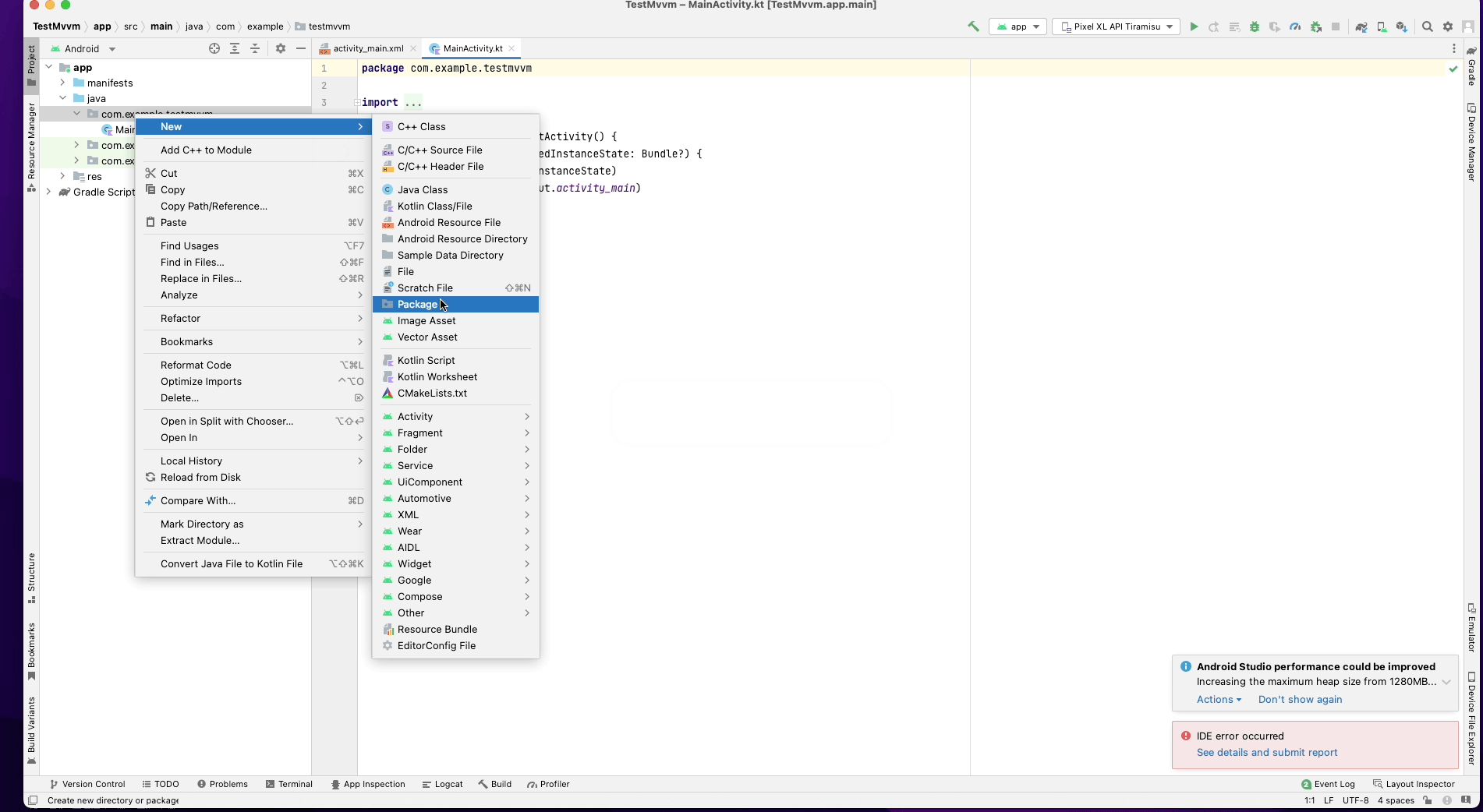
Task: Click Attach Debugger to Android Process icon
Action: pyautogui.click(x=1316, y=26)
